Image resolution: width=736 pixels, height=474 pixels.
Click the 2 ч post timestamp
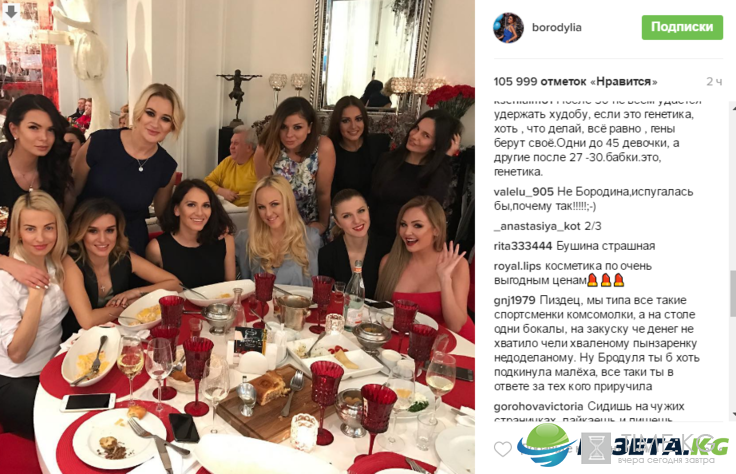[714, 82]
